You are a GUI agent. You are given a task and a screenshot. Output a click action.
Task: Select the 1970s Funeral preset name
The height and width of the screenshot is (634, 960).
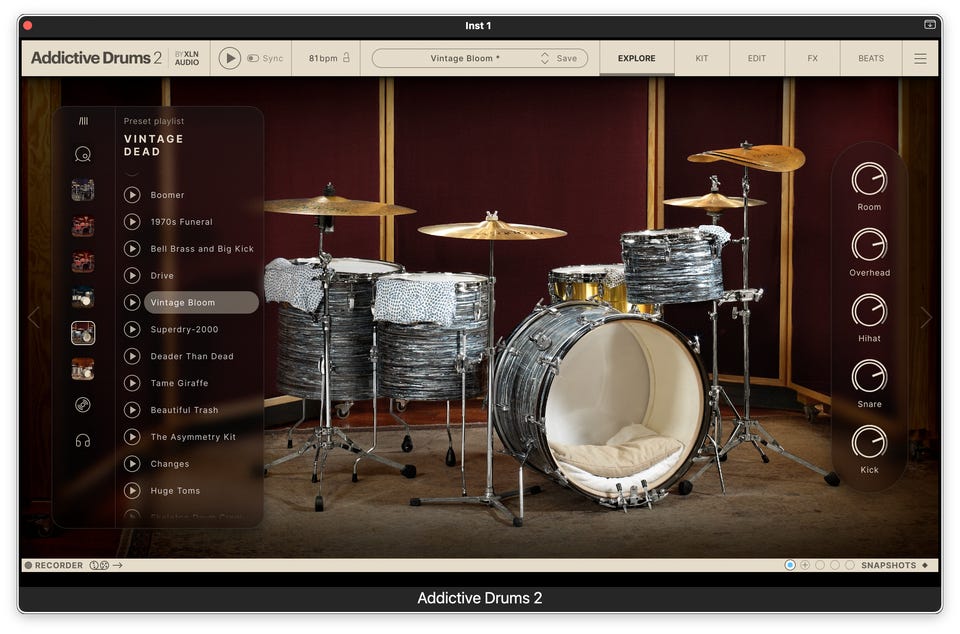click(x=181, y=222)
